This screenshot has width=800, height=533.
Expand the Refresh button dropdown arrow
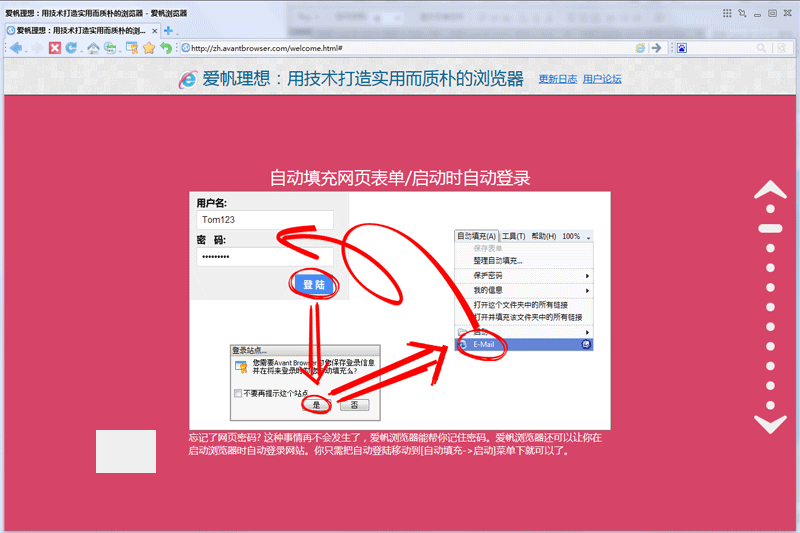point(81,50)
